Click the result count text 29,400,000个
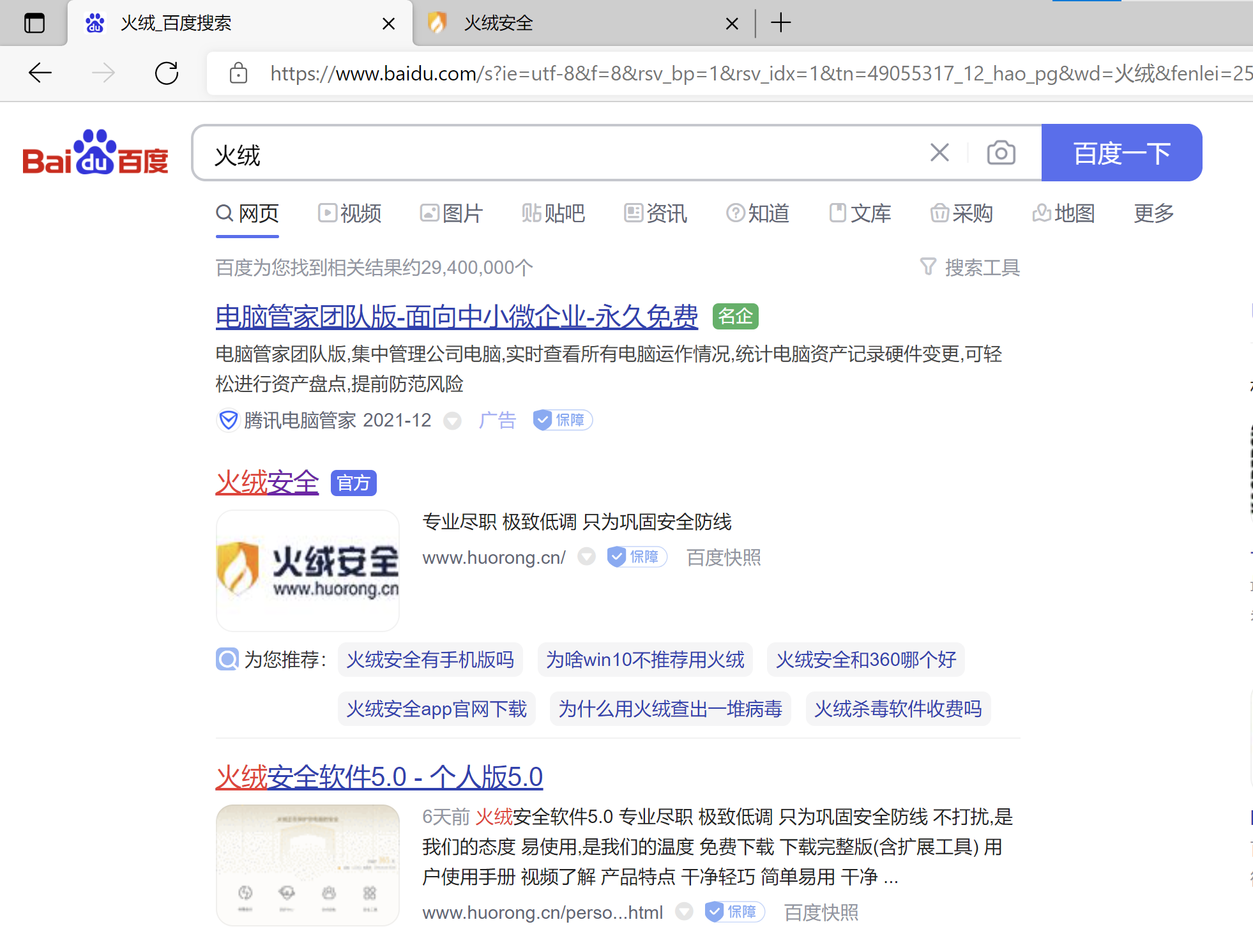 click(477, 268)
